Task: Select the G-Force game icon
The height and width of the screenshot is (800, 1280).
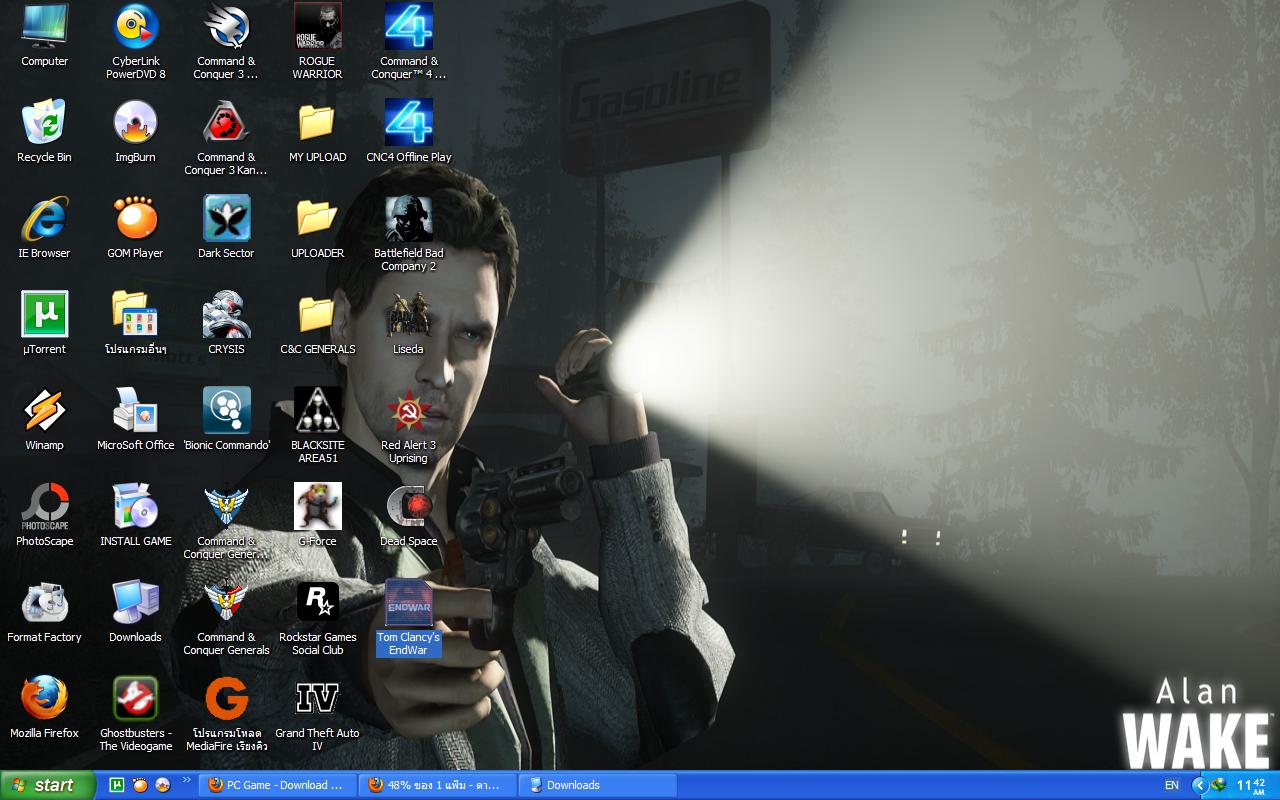Action: pos(318,515)
